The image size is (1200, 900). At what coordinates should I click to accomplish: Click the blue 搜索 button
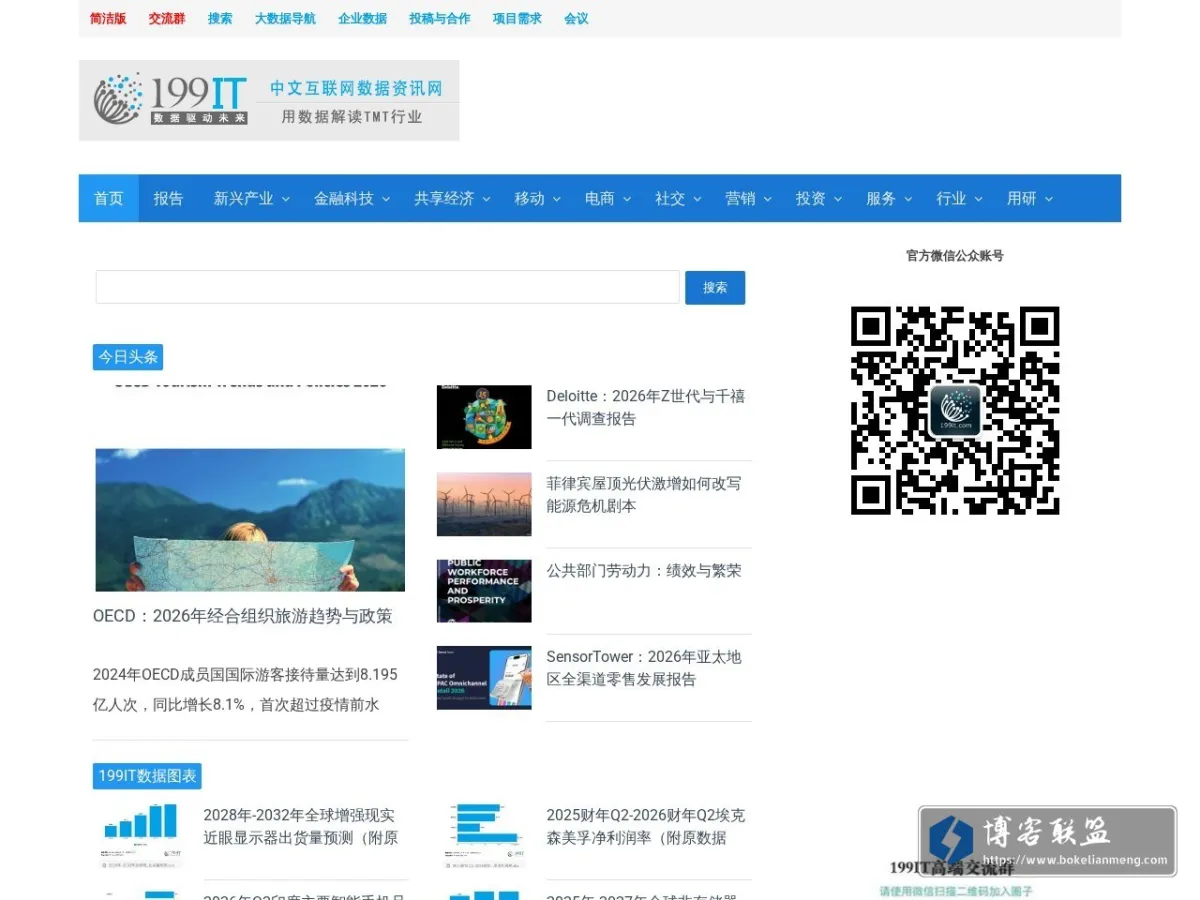715,287
